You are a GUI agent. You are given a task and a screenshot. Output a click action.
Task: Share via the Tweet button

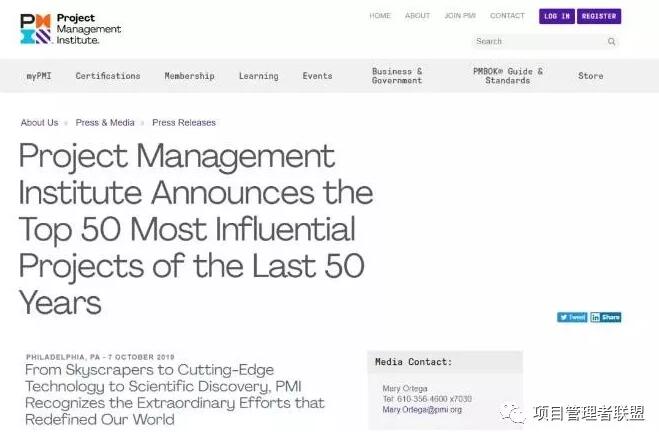pos(572,317)
